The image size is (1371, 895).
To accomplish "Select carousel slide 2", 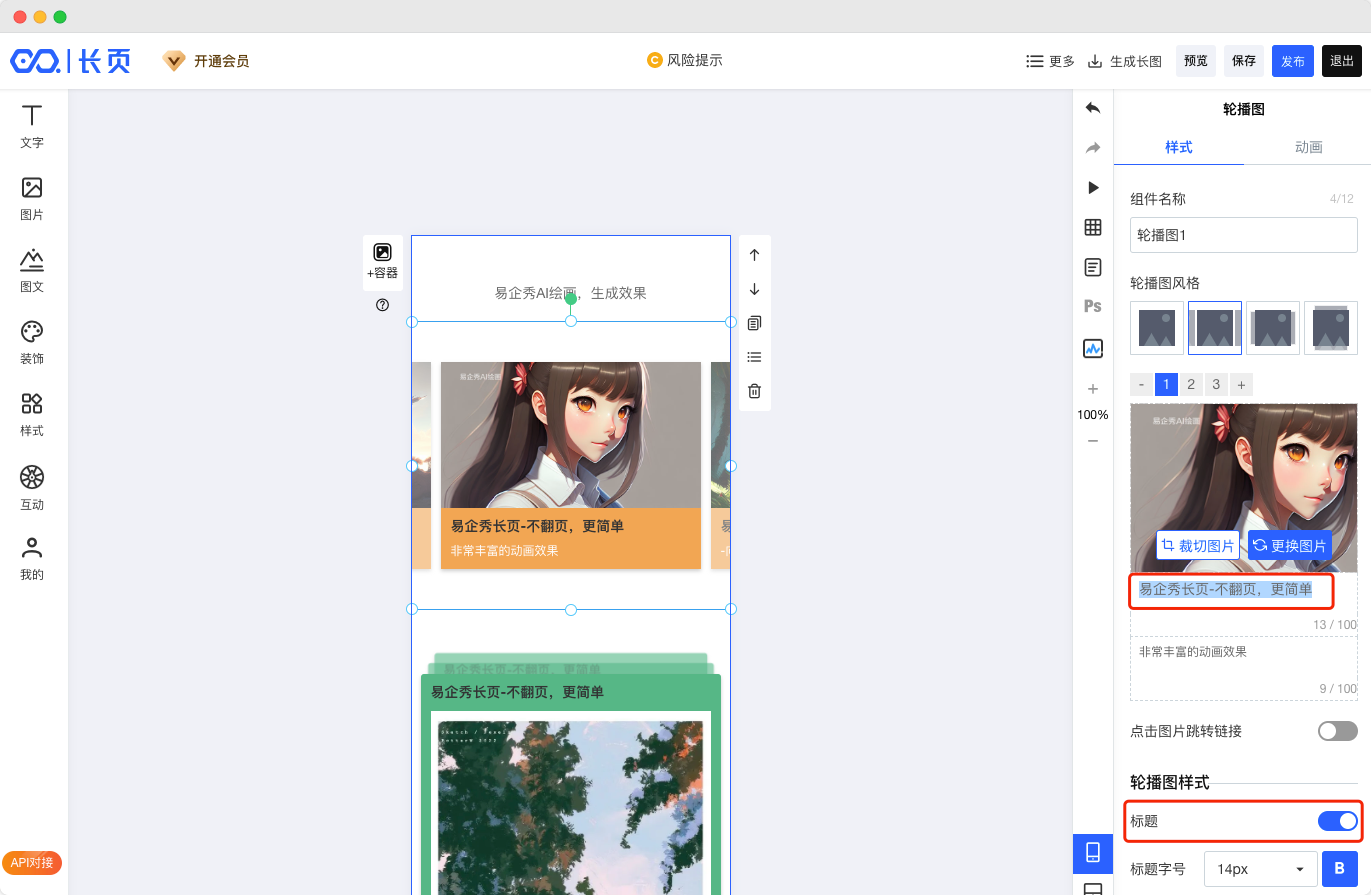I will click(x=1191, y=384).
